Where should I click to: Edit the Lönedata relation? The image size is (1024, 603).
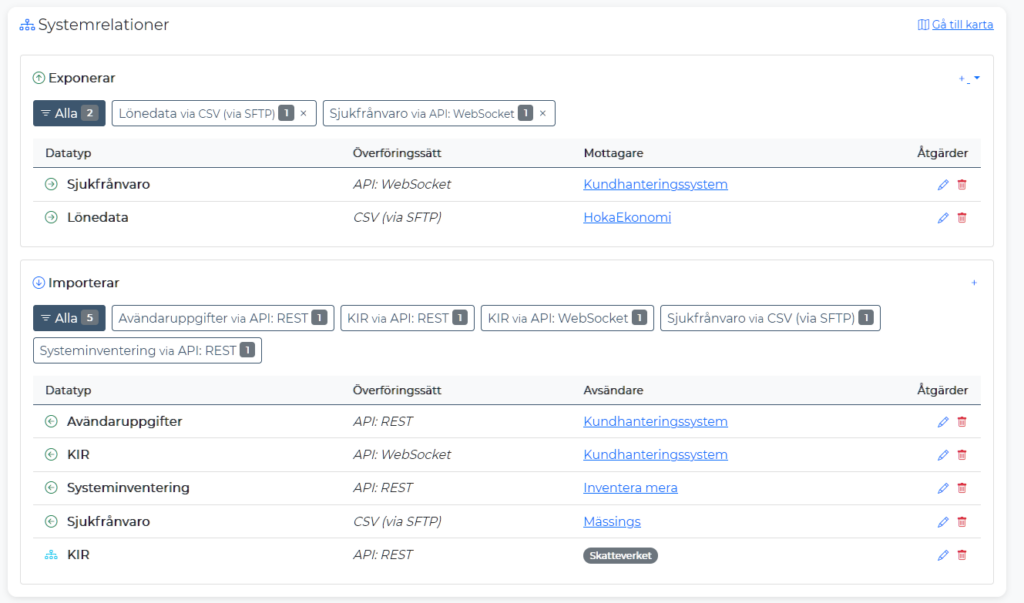(943, 218)
